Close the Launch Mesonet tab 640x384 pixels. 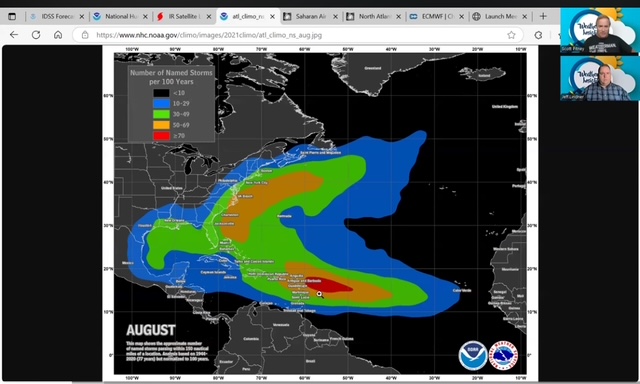tap(524, 17)
